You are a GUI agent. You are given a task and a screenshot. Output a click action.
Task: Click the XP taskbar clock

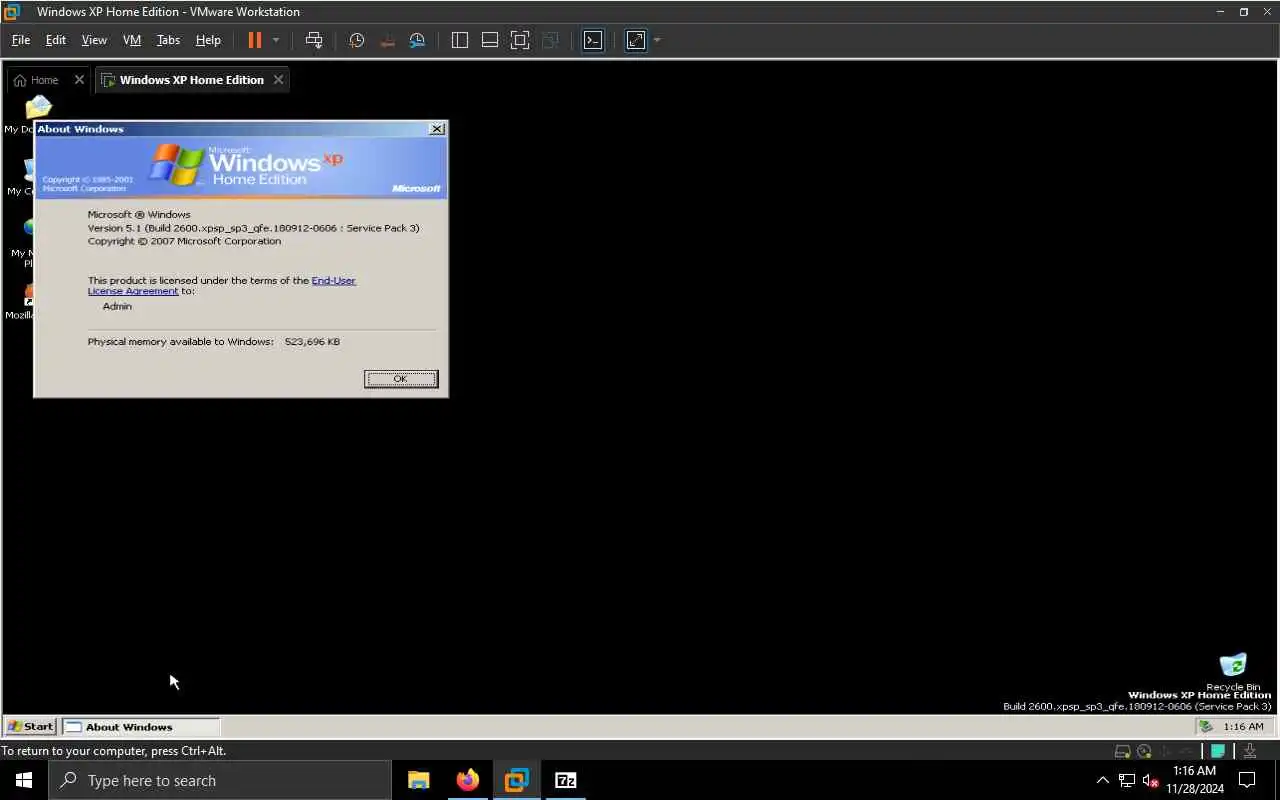(1243, 727)
